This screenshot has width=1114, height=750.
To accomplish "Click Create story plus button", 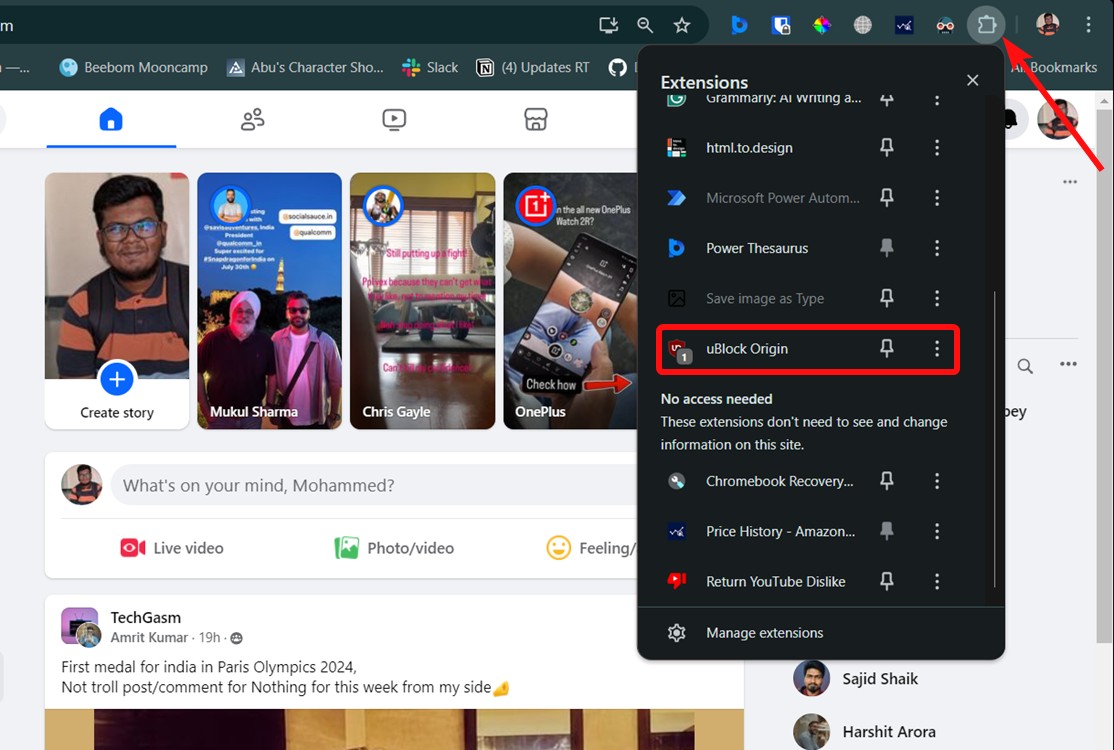I will [117, 379].
